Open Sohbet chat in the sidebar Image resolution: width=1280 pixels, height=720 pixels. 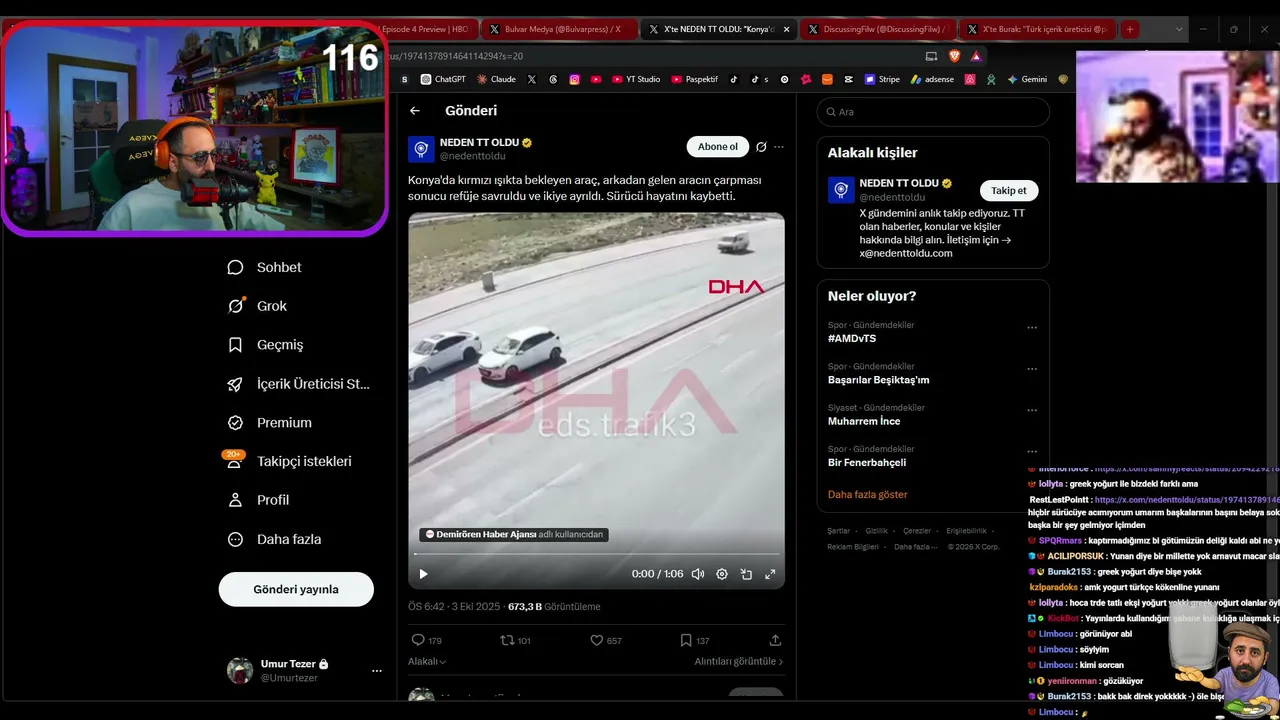[x=265, y=267]
